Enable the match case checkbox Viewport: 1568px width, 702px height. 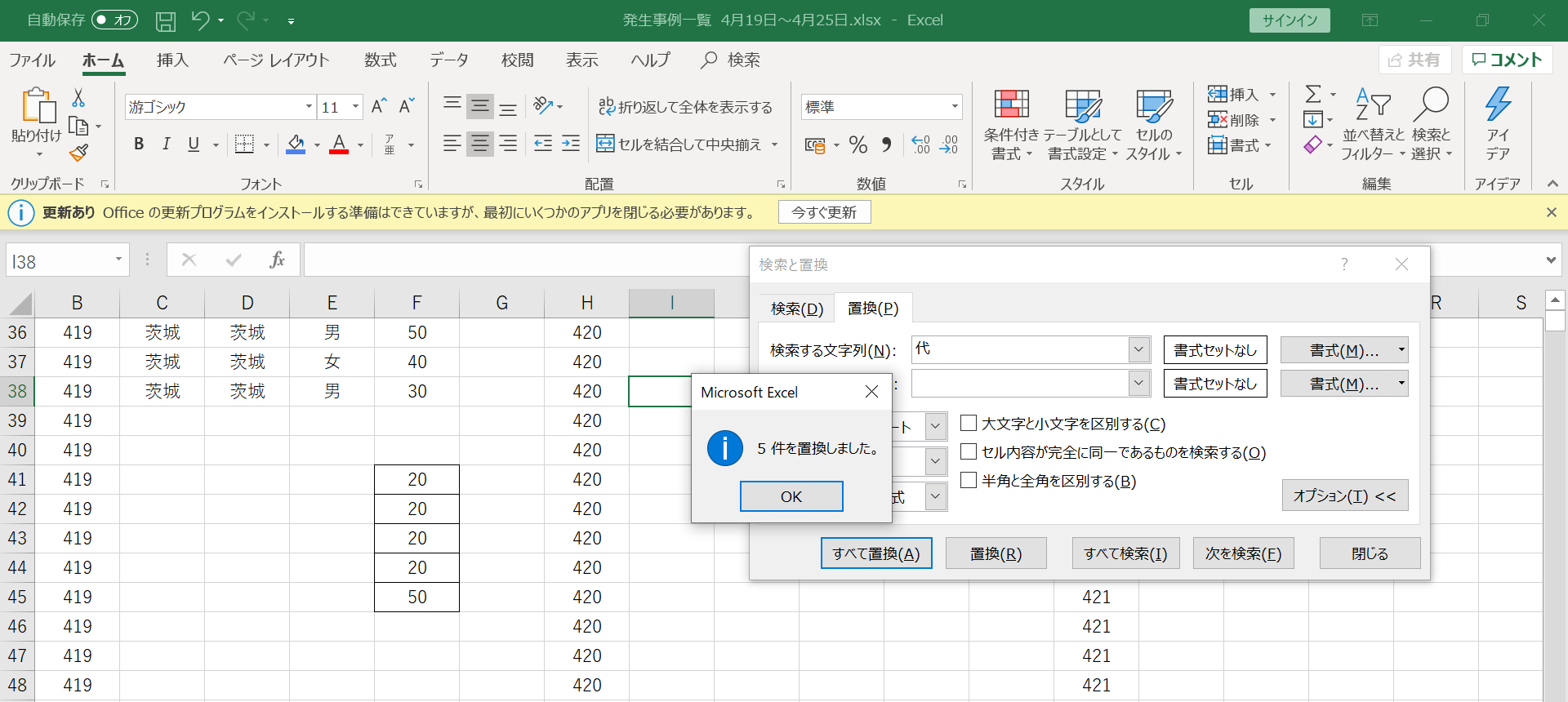(x=969, y=423)
